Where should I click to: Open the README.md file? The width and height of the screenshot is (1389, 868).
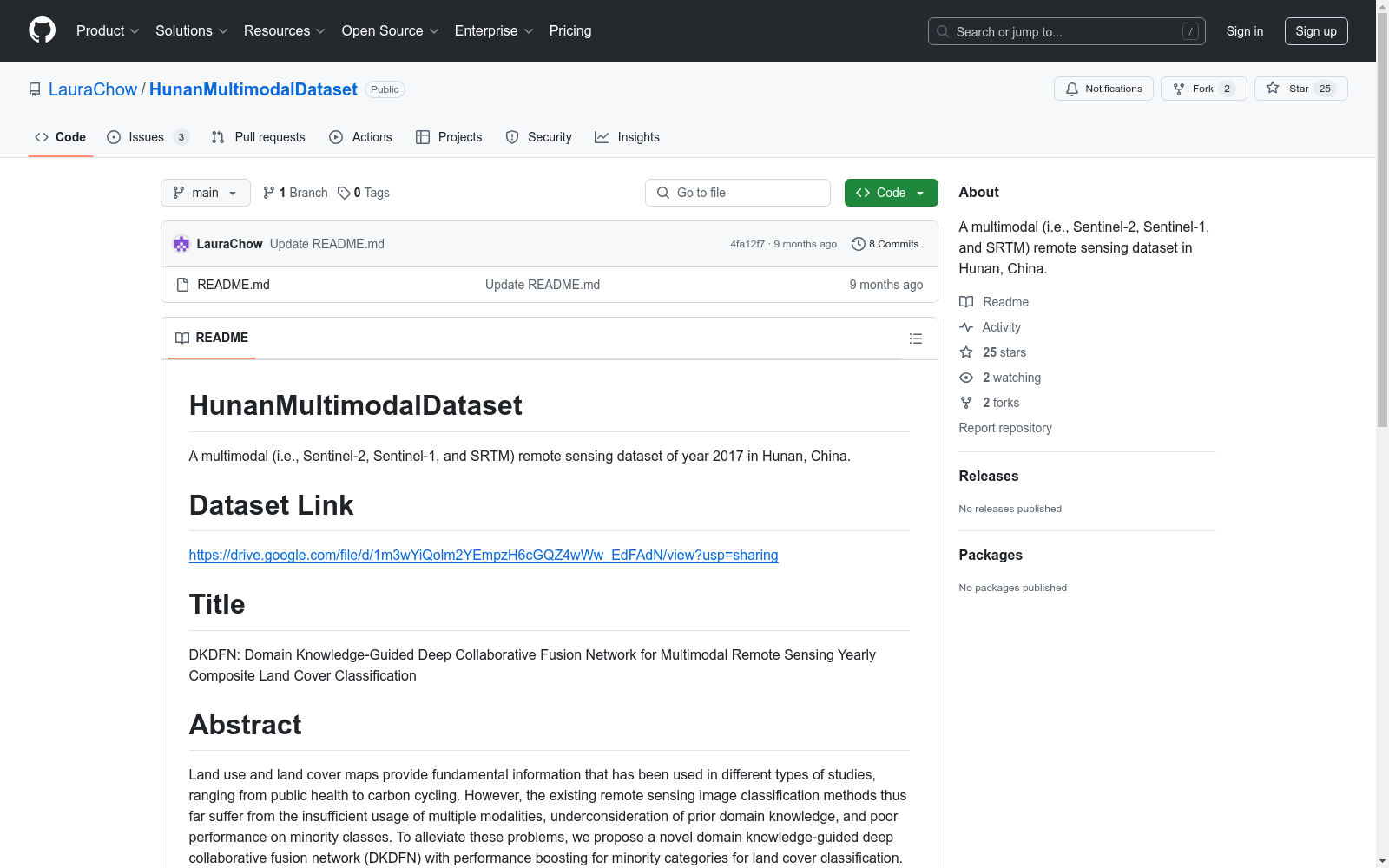234,285
